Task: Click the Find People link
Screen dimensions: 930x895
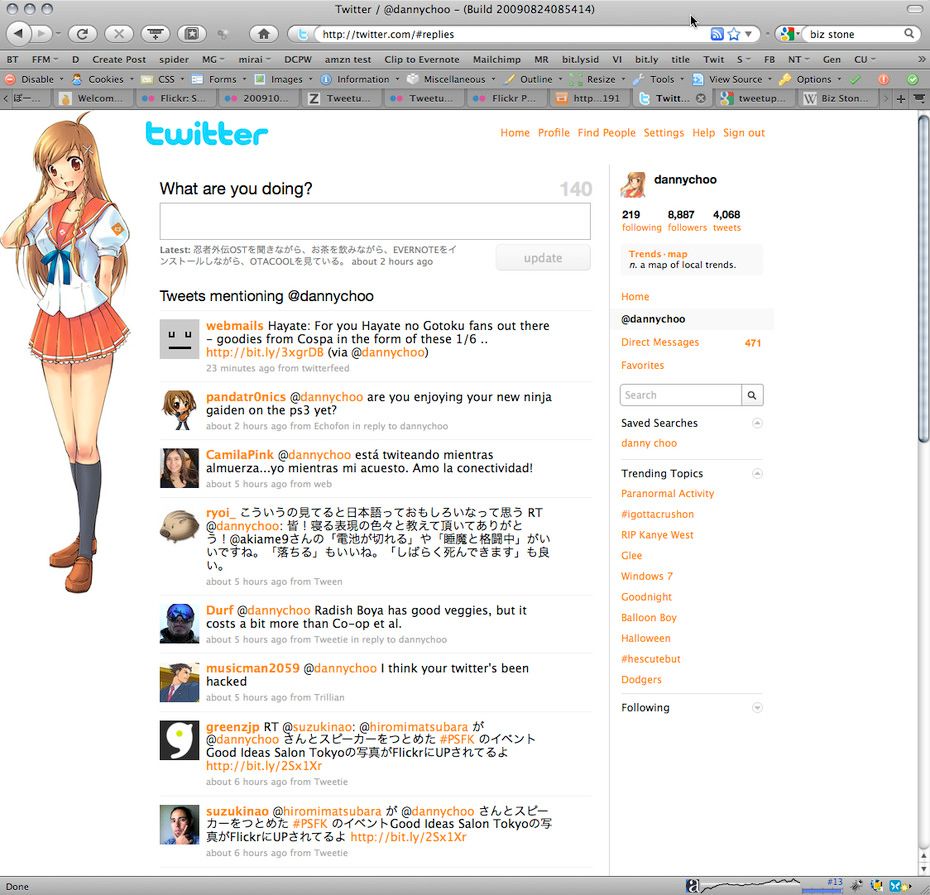Action: tap(606, 133)
